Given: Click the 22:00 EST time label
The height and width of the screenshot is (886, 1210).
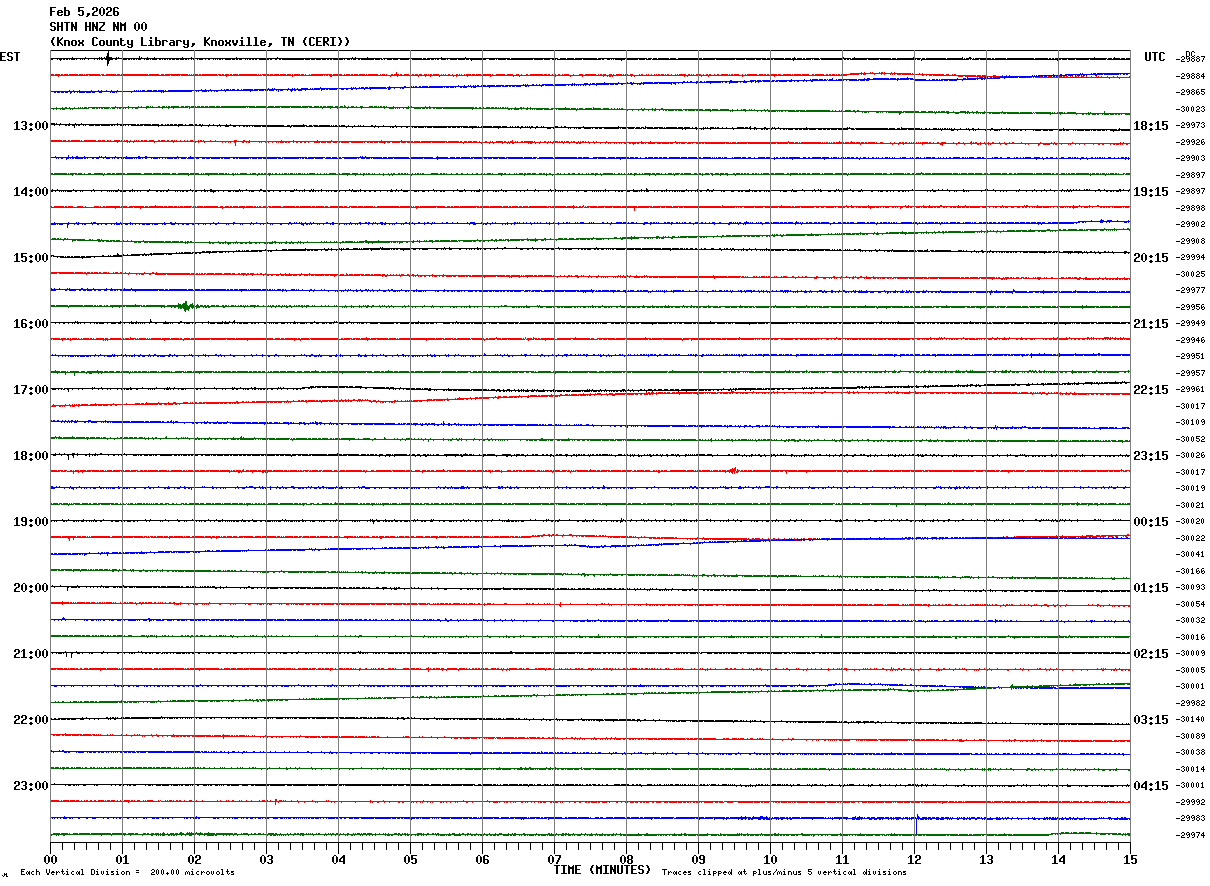Looking at the screenshot, I should click(30, 720).
